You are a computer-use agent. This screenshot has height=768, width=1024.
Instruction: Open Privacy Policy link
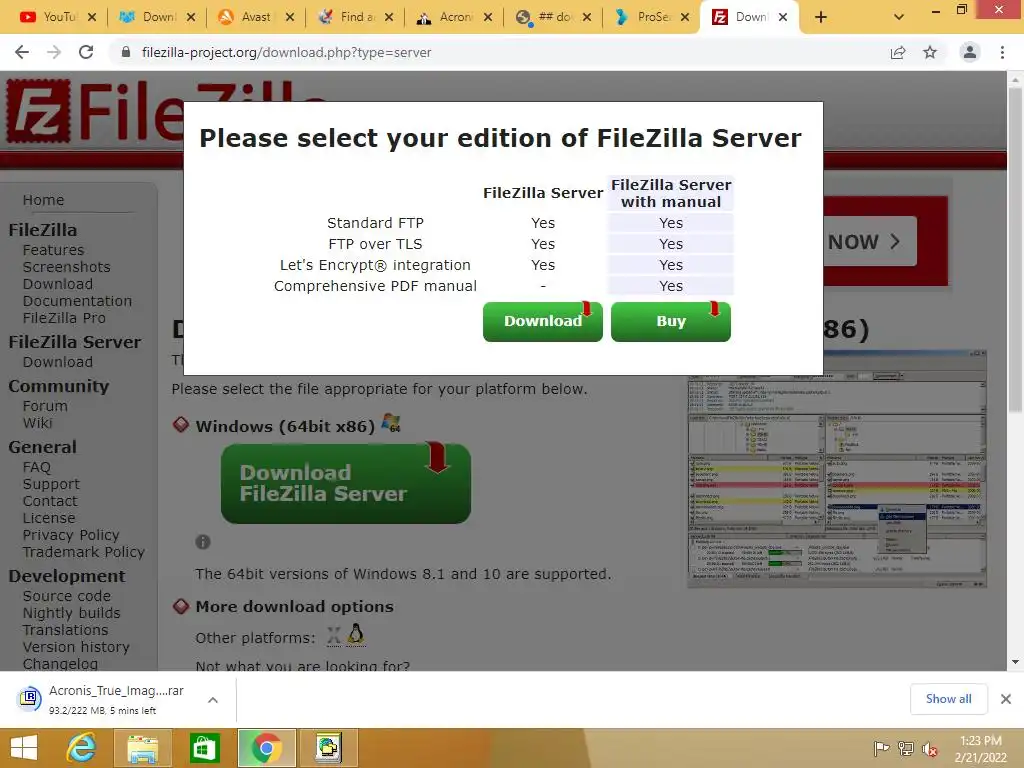[71, 536]
